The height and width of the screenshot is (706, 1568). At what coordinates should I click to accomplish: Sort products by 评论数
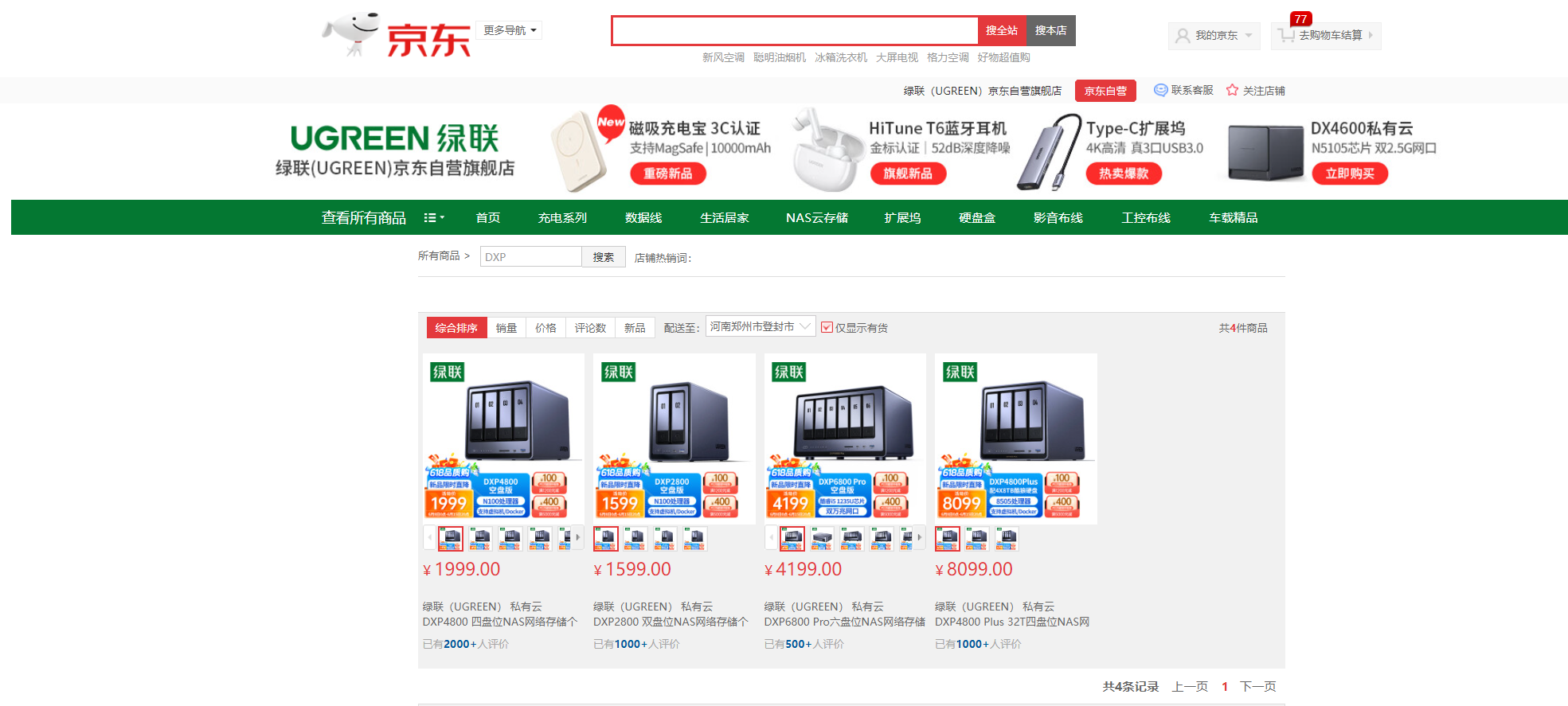pos(590,328)
